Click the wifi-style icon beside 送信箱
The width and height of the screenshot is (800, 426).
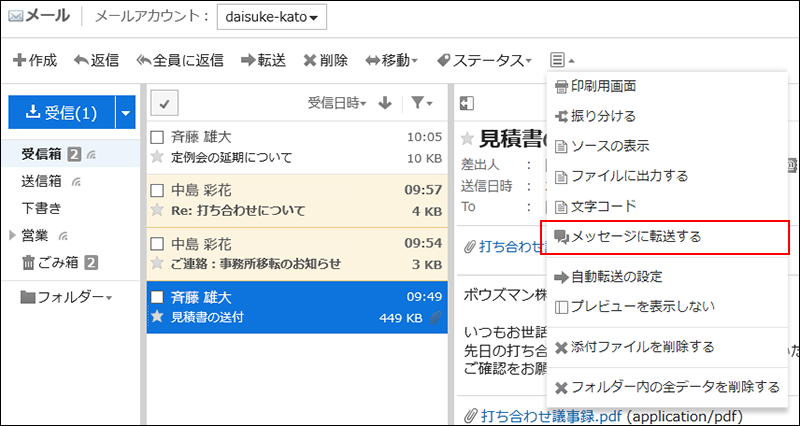coord(77,181)
